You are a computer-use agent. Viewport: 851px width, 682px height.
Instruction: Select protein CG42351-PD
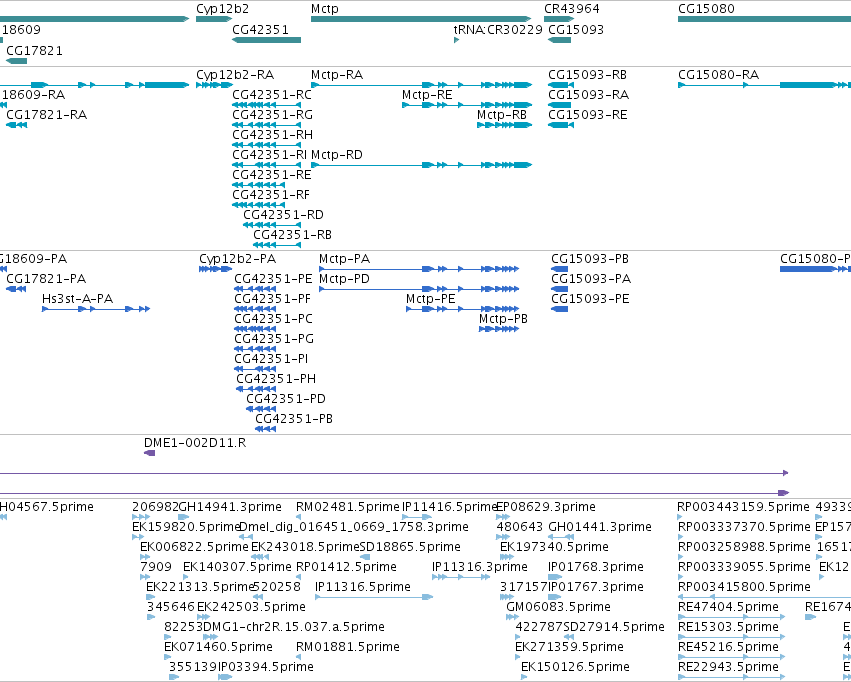(285, 399)
